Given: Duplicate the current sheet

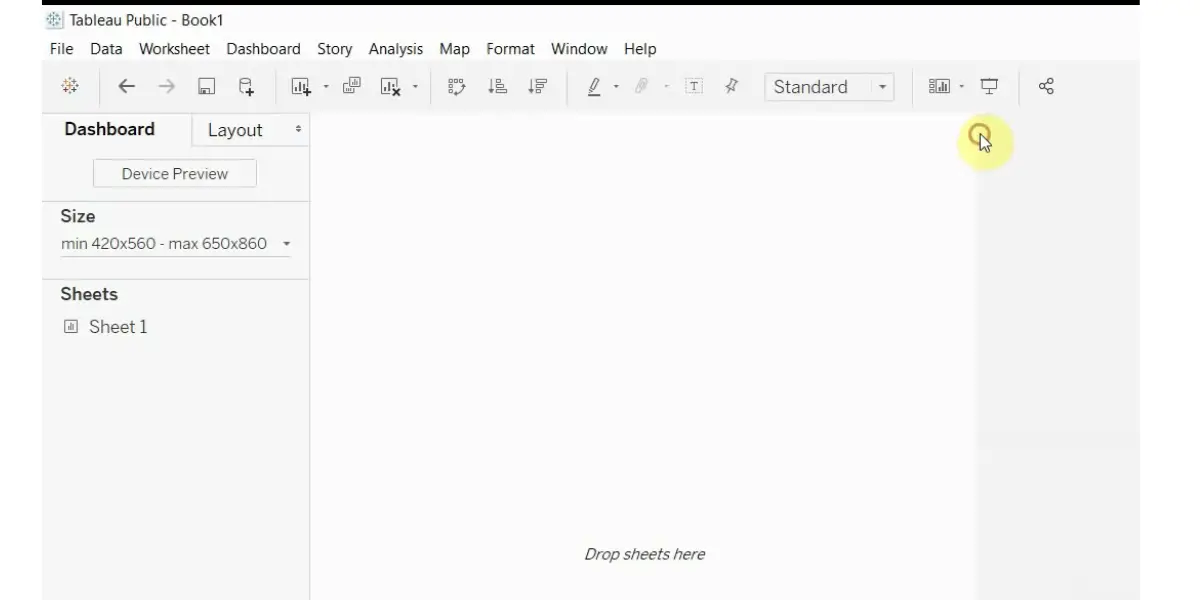Looking at the screenshot, I should pyautogui.click(x=352, y=86).
